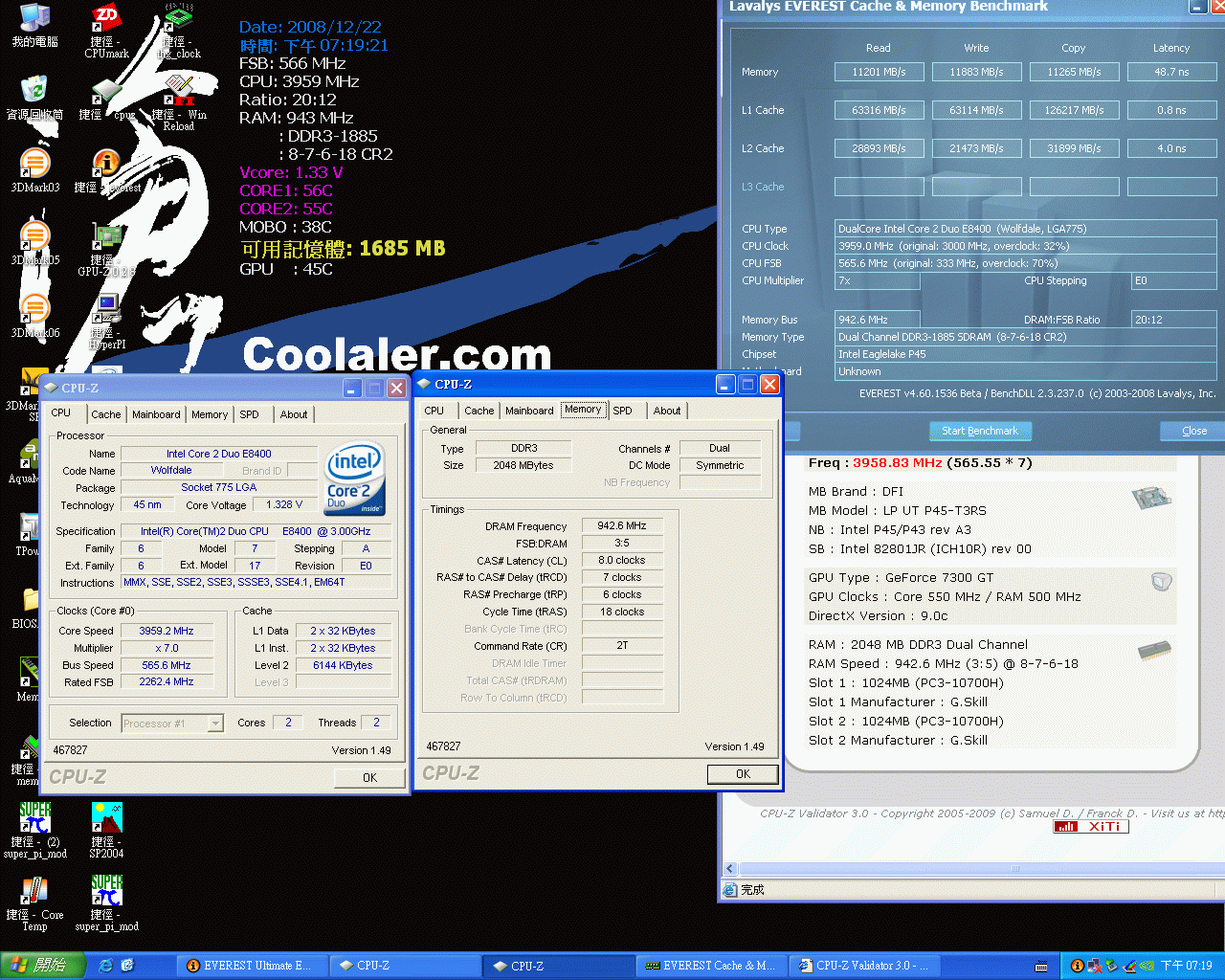Click the network disconnected tray icon

coord(1094,966)
